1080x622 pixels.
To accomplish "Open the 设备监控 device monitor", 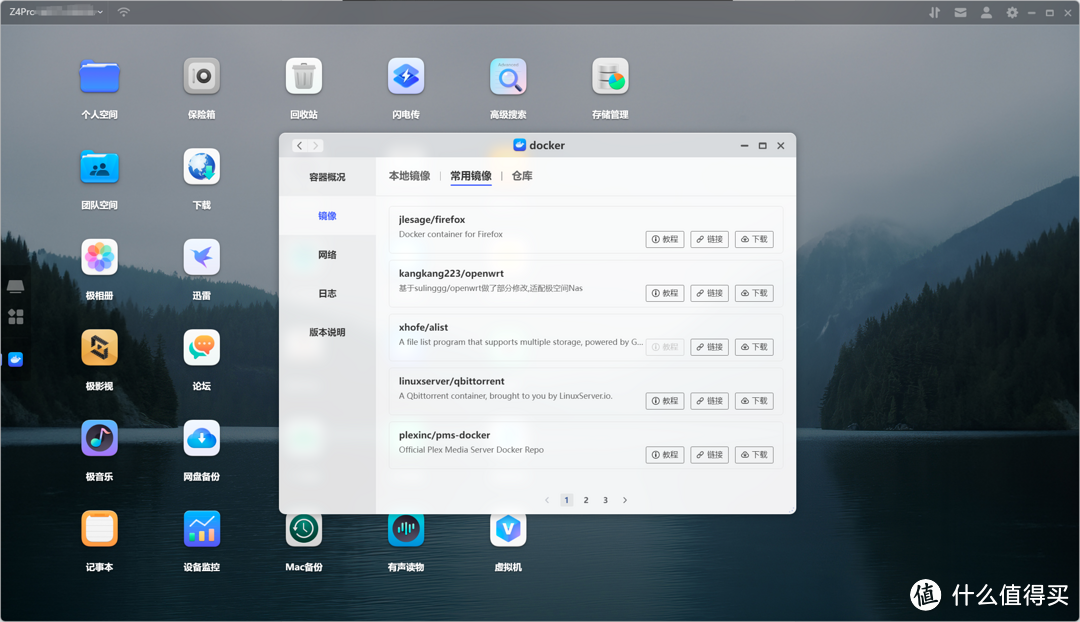I will point(201,530).
